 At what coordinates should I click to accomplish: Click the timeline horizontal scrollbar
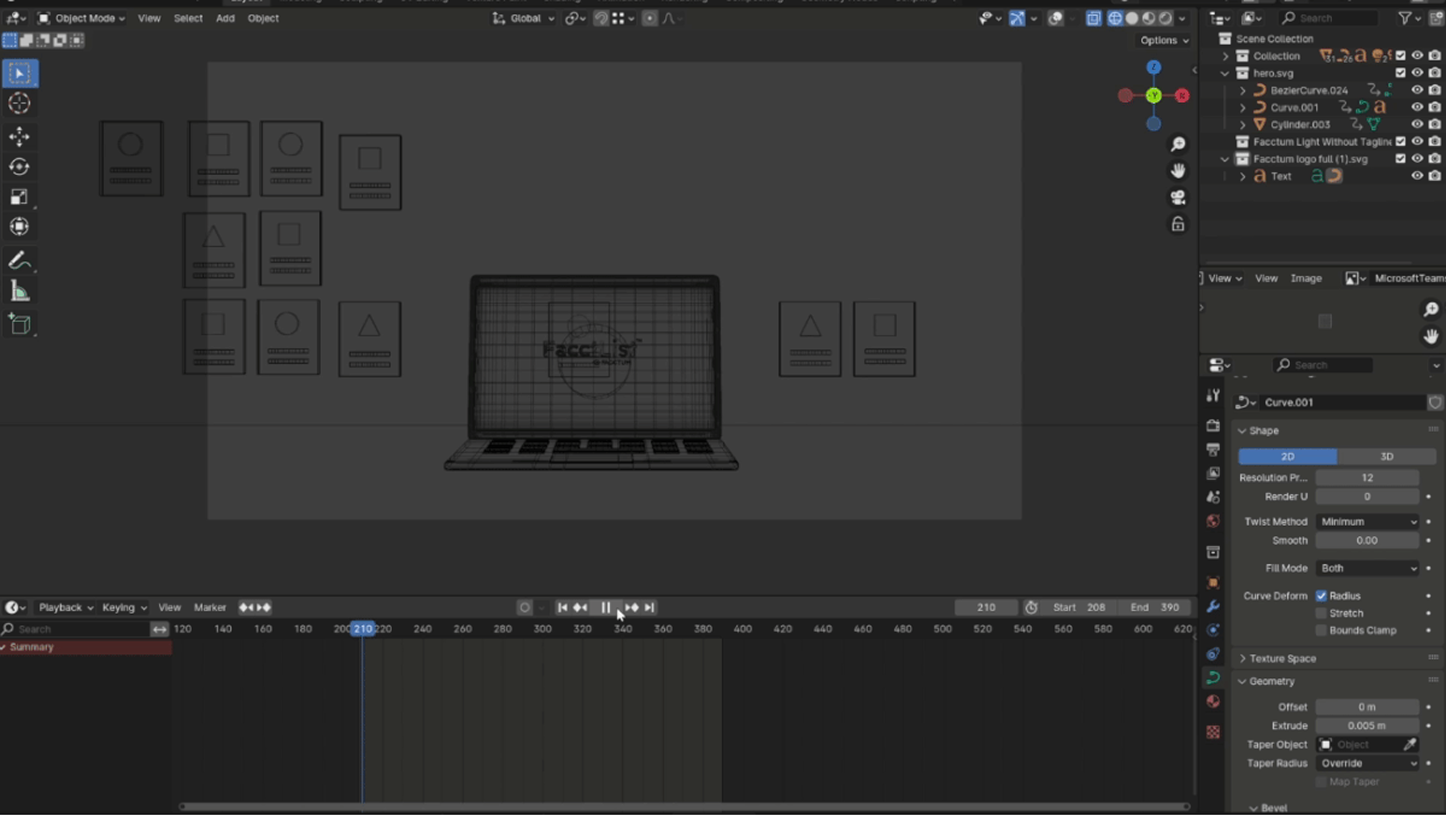[684, 806]
